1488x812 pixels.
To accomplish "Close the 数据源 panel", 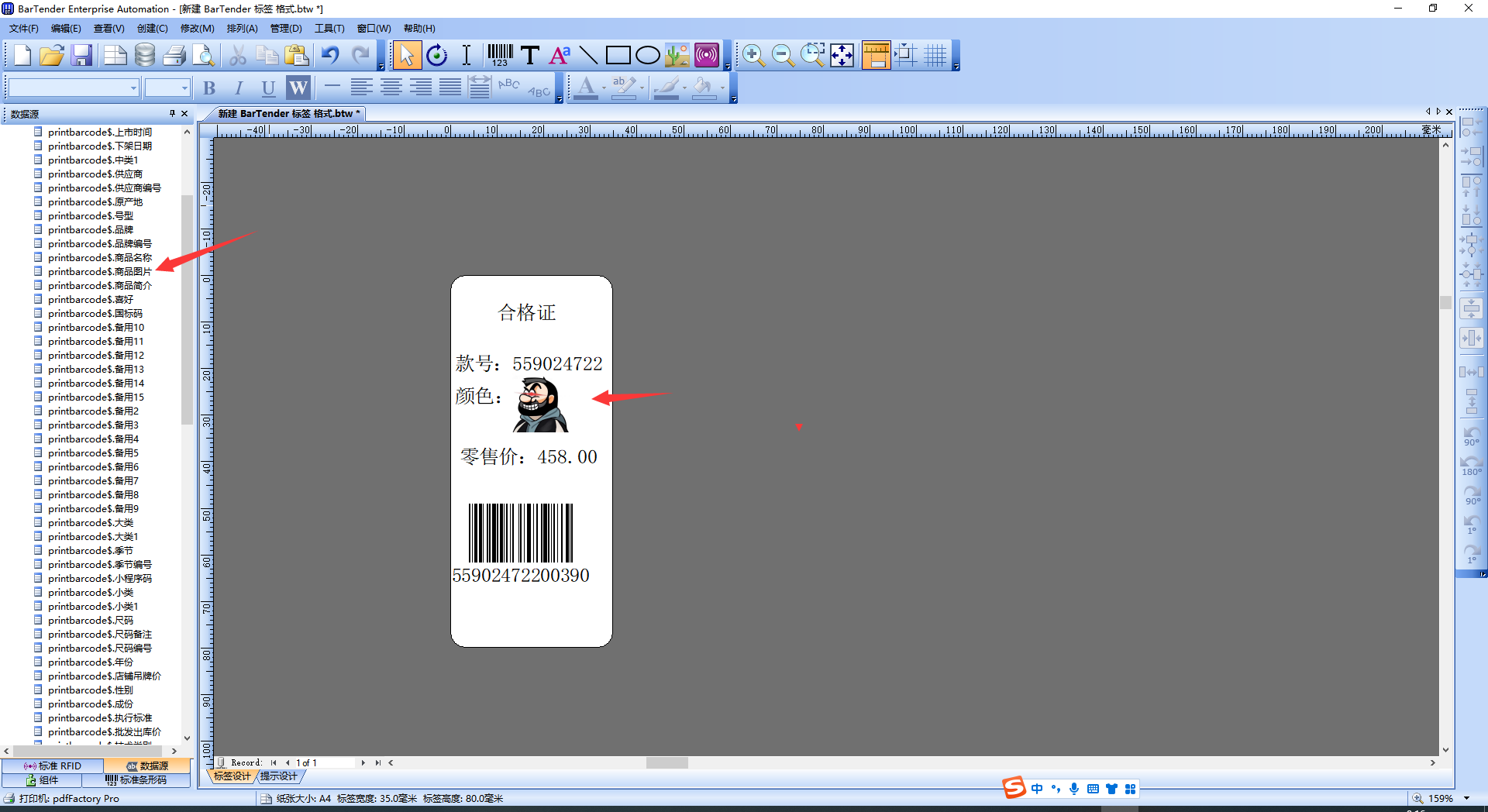I will coord(184,113).
